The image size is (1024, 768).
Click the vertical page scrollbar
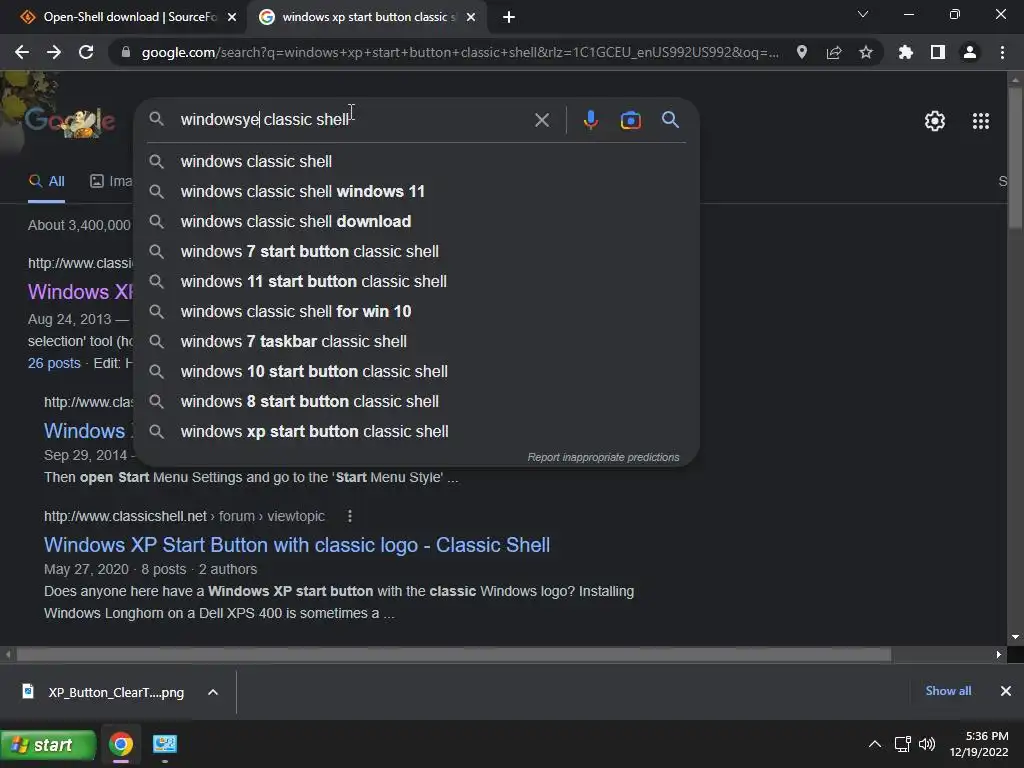(1015, 157)
